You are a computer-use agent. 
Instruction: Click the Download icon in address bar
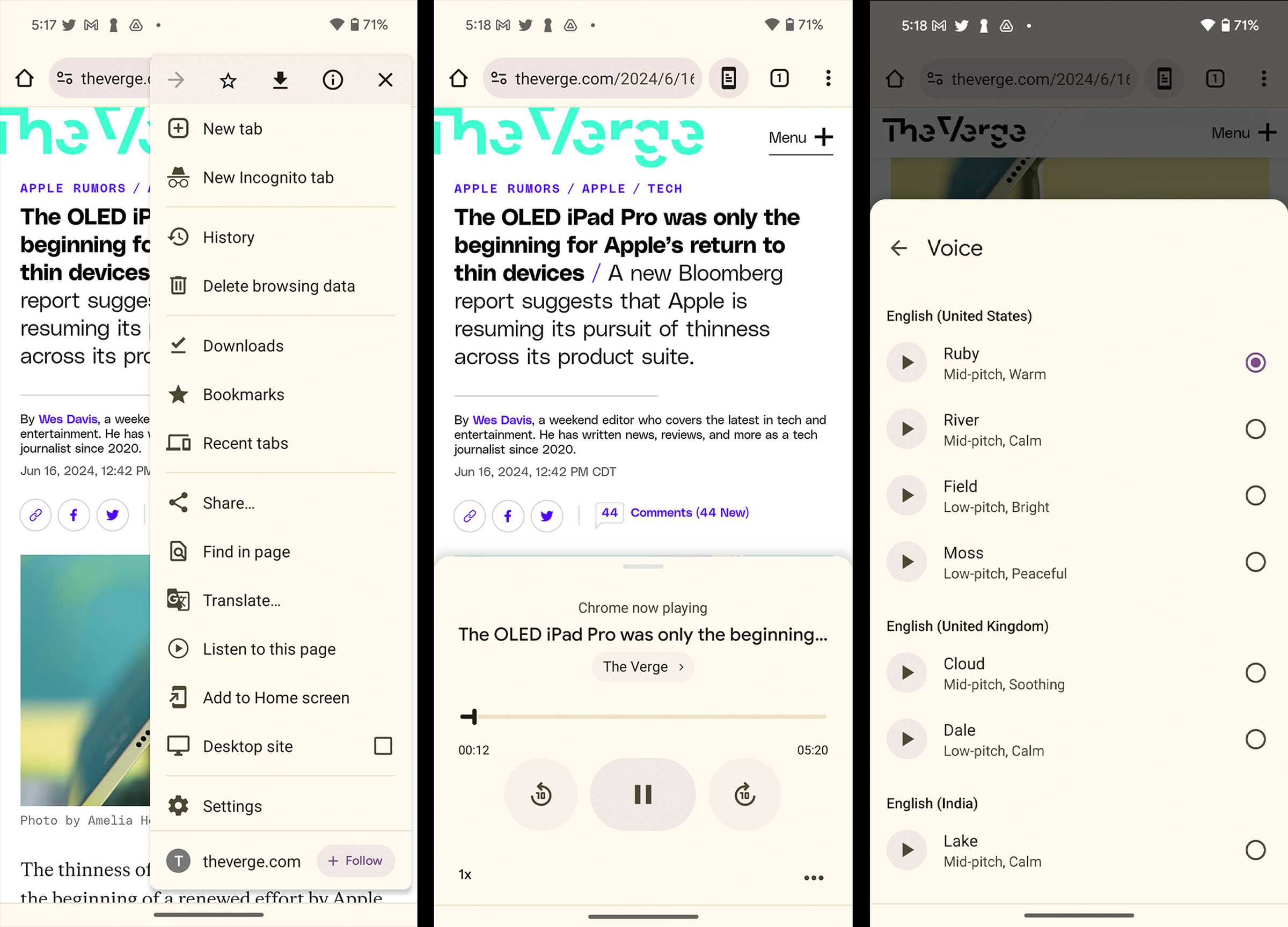tap(280, 79)
